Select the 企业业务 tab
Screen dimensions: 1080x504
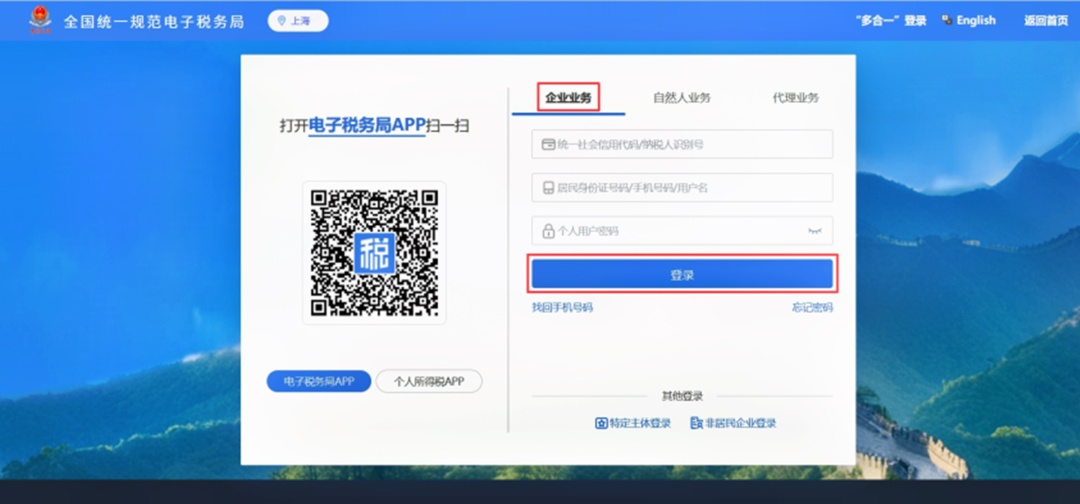pyautogui.click(x=568, y=98)
